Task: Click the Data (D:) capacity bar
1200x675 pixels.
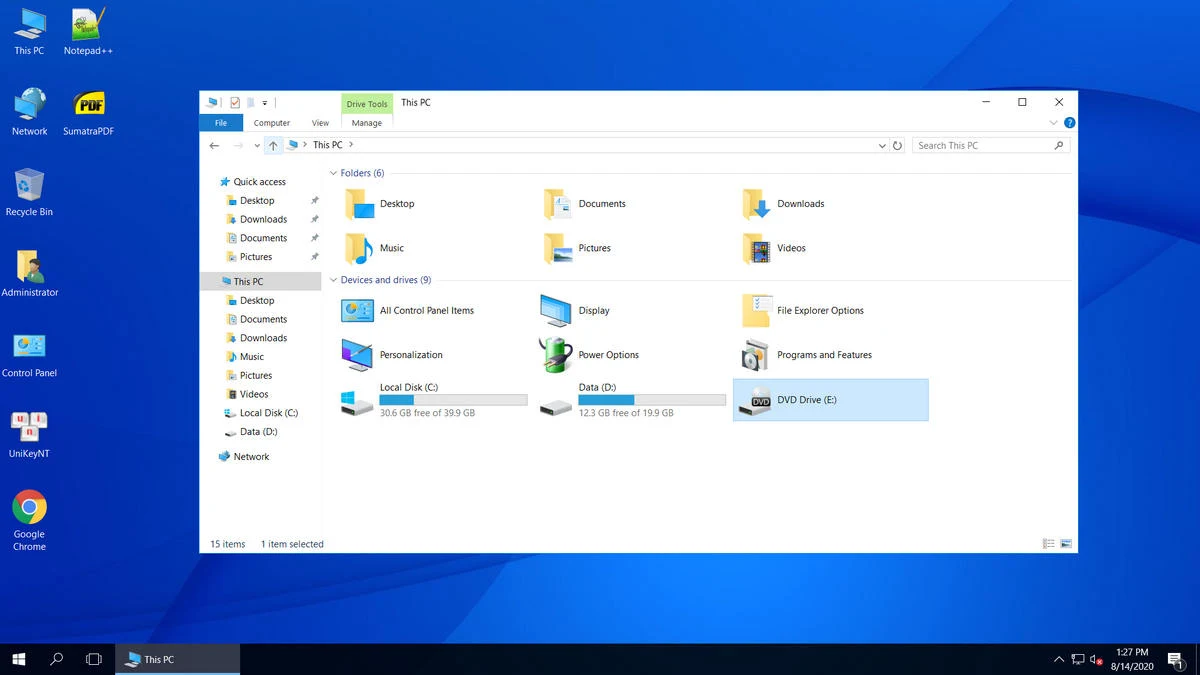Action: point(652,400)
